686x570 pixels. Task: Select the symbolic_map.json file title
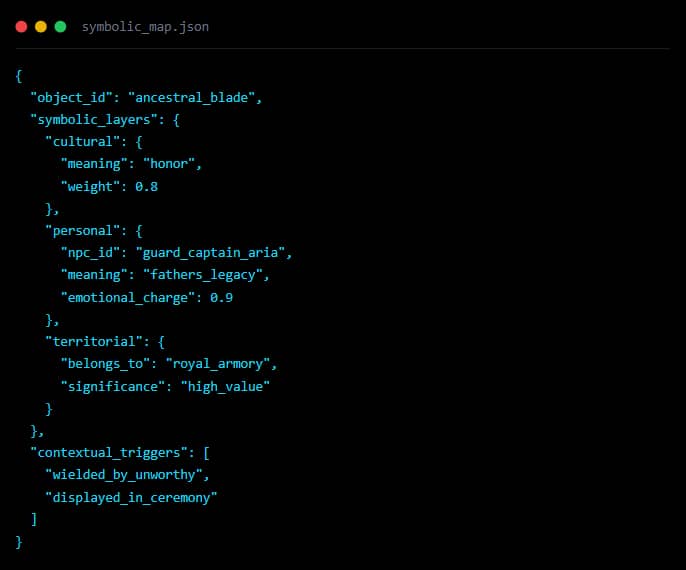(x=145, y=27)
